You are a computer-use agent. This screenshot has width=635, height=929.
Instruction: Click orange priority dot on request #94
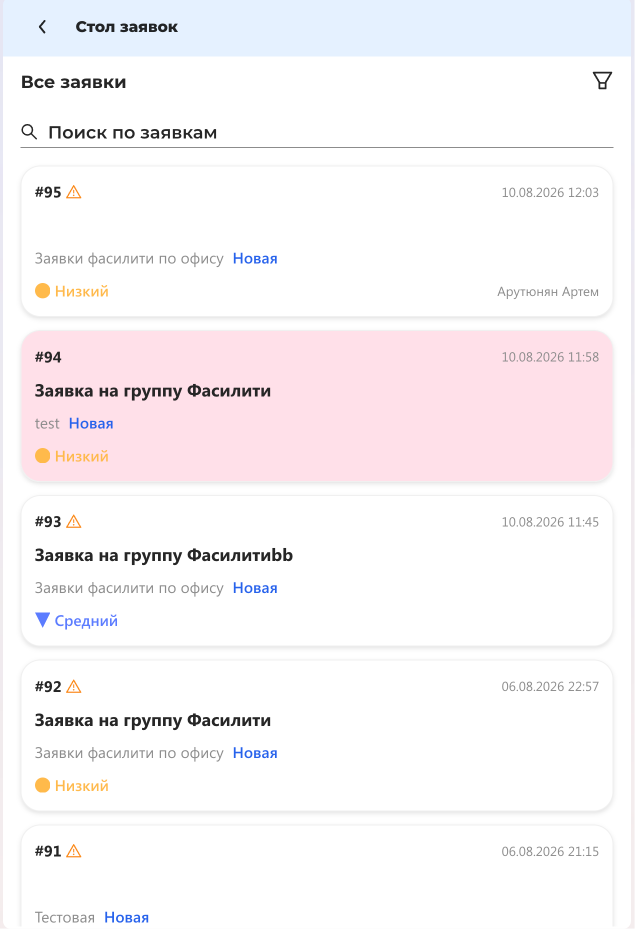42,456
